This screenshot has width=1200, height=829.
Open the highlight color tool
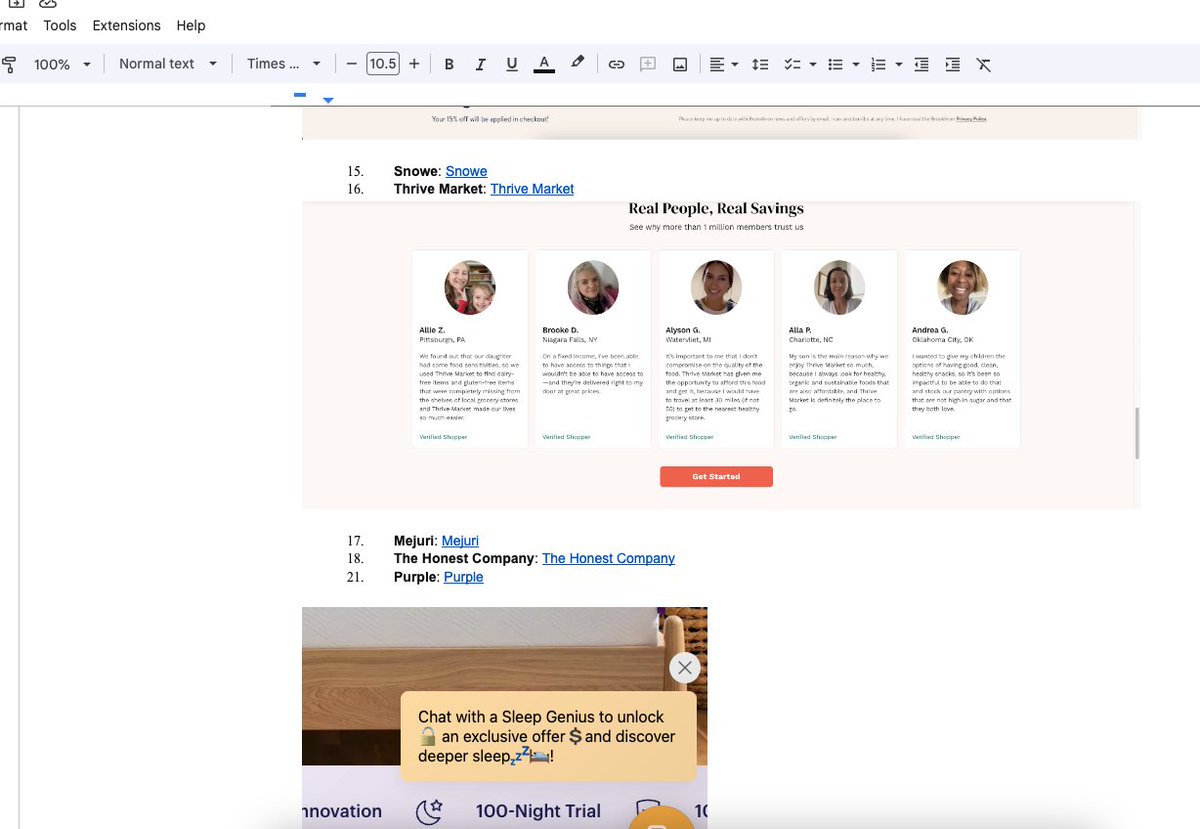(x=577, y=63)
